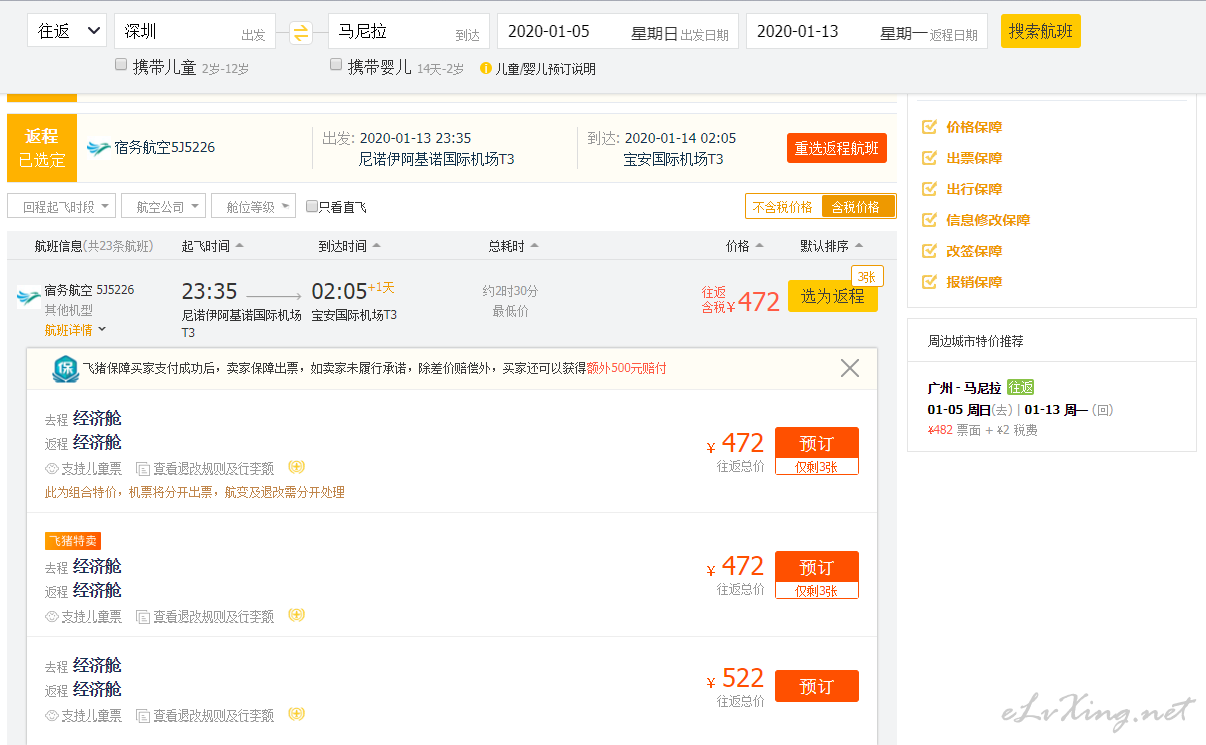The height and width of the screenshot is (745, 1206).
Task: Click 选为返程 button
Action: (x=833, y=296)
